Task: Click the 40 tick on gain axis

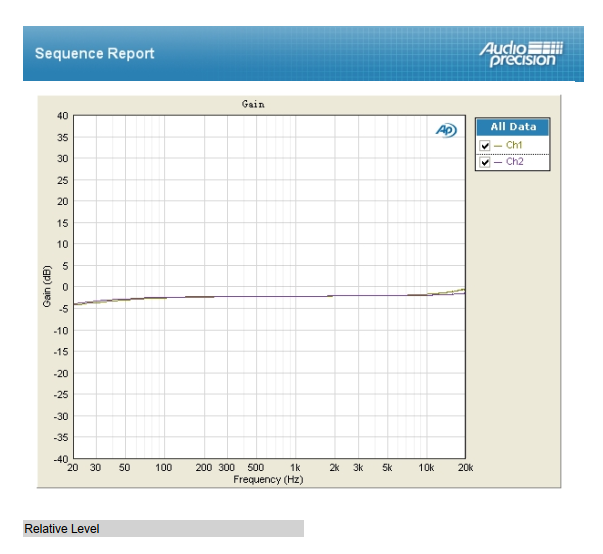Action: [x=62, y=116]
